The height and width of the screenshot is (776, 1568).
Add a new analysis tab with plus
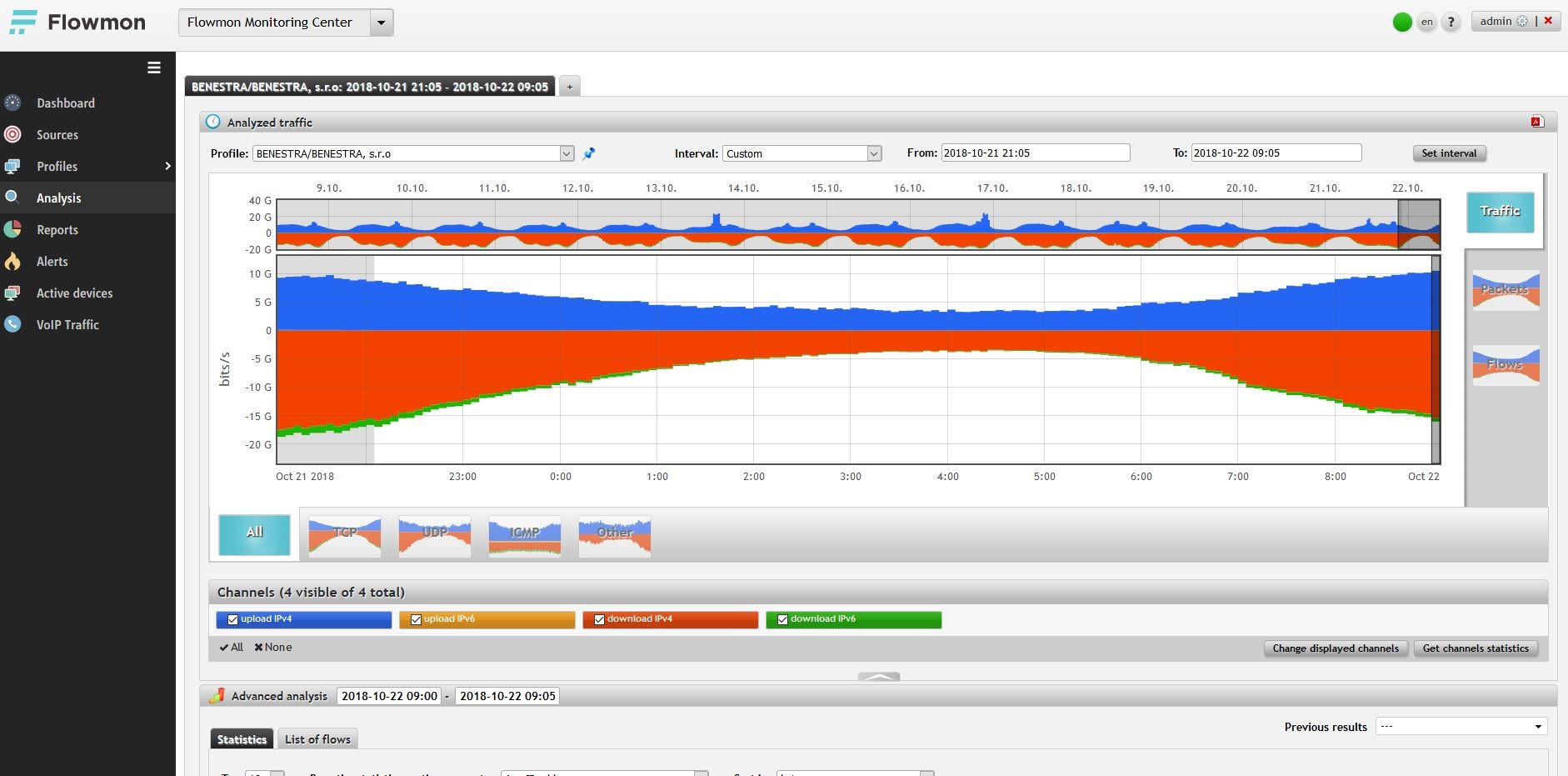[x=570, y=87]
